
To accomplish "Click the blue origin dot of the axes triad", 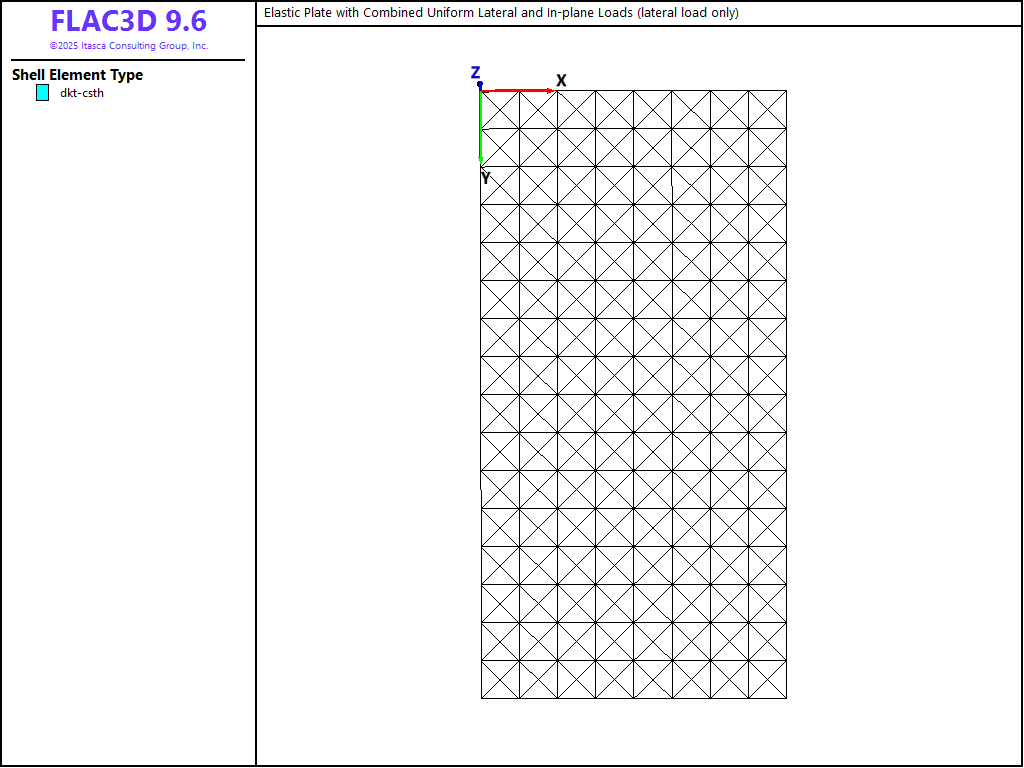I will pyautogui.click(x=480, y=85).
